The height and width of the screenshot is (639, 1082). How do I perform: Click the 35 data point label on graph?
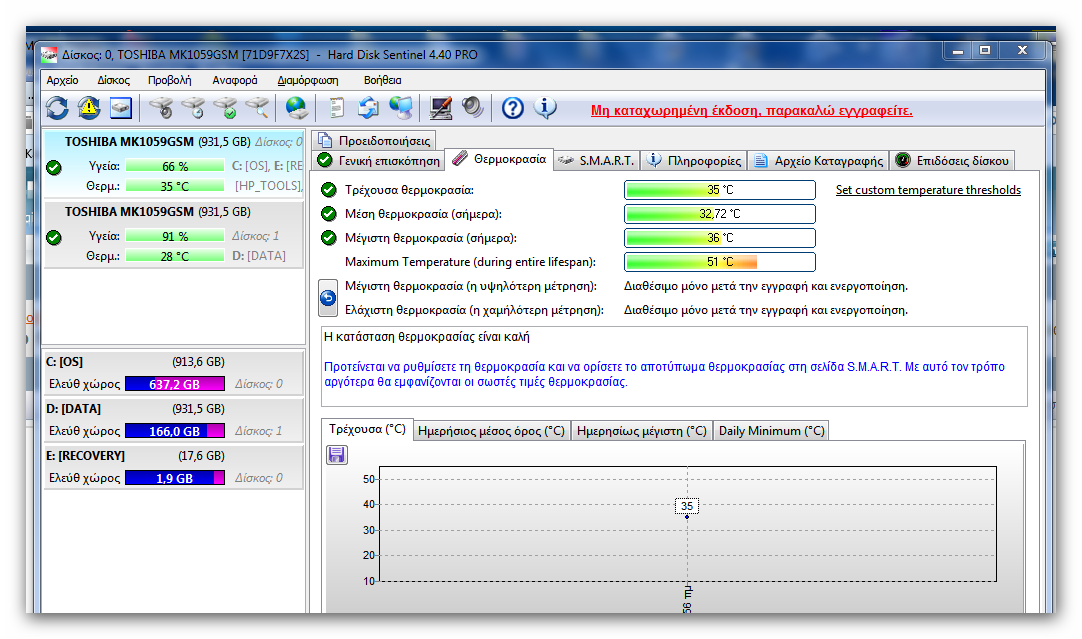[687, 506]
